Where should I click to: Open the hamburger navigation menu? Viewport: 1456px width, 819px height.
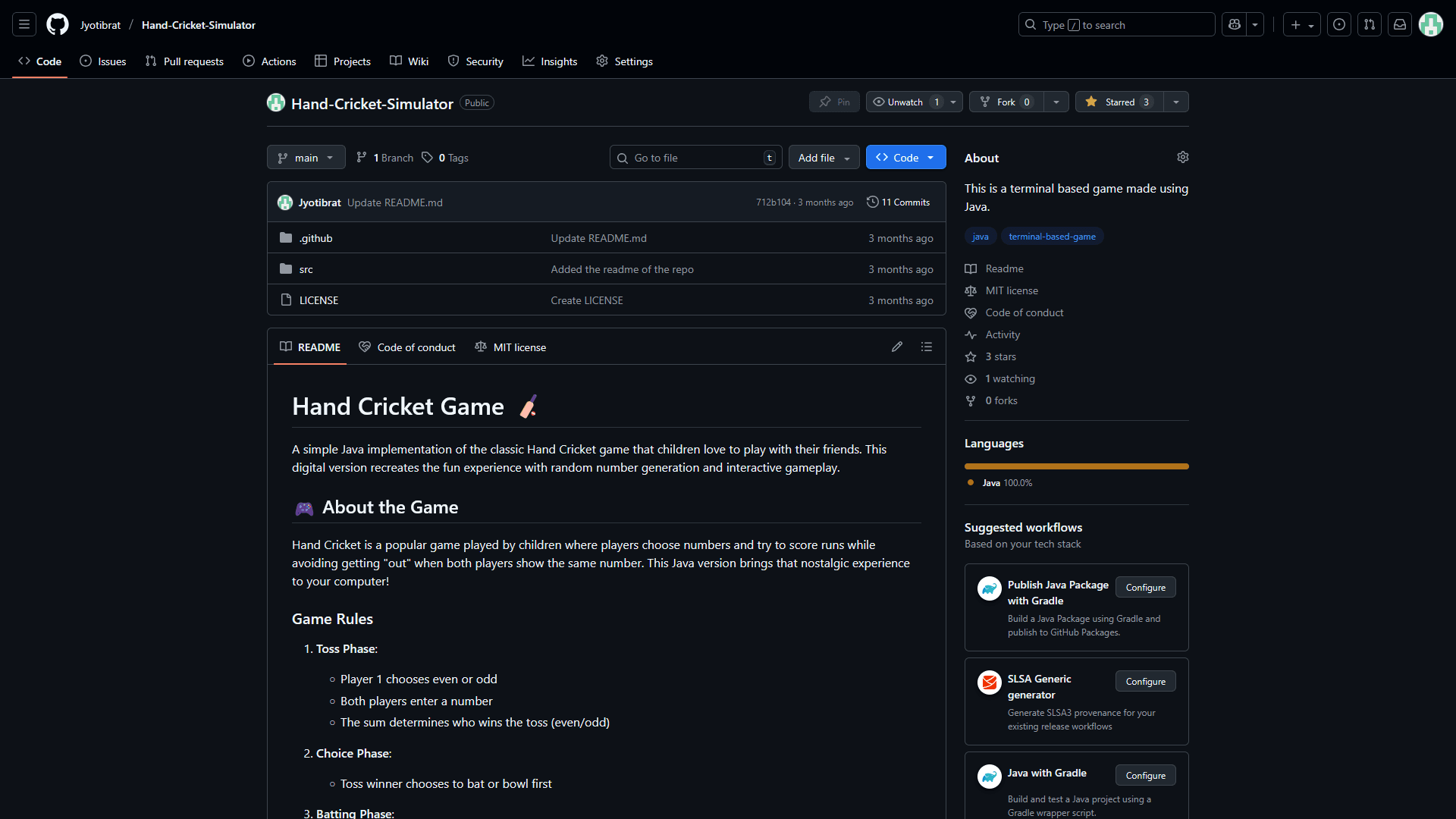(24, 25)
